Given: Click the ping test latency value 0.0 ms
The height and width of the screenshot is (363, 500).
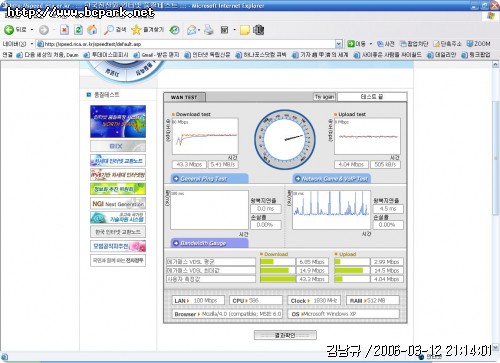Looking at the screenshot, I should (x=266, y=209).
